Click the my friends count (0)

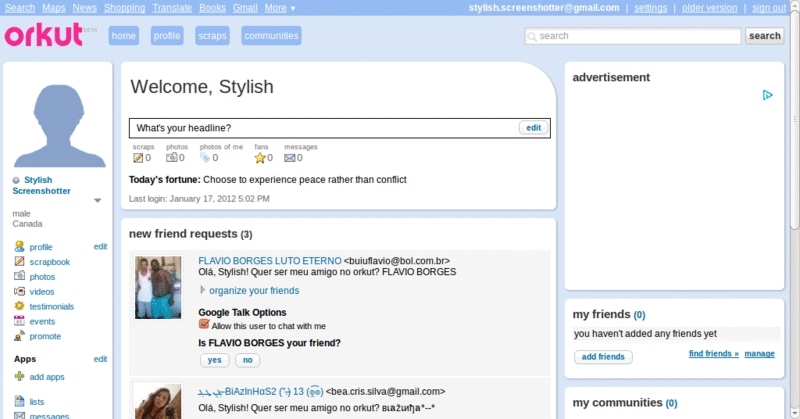[x=639, y=315]
